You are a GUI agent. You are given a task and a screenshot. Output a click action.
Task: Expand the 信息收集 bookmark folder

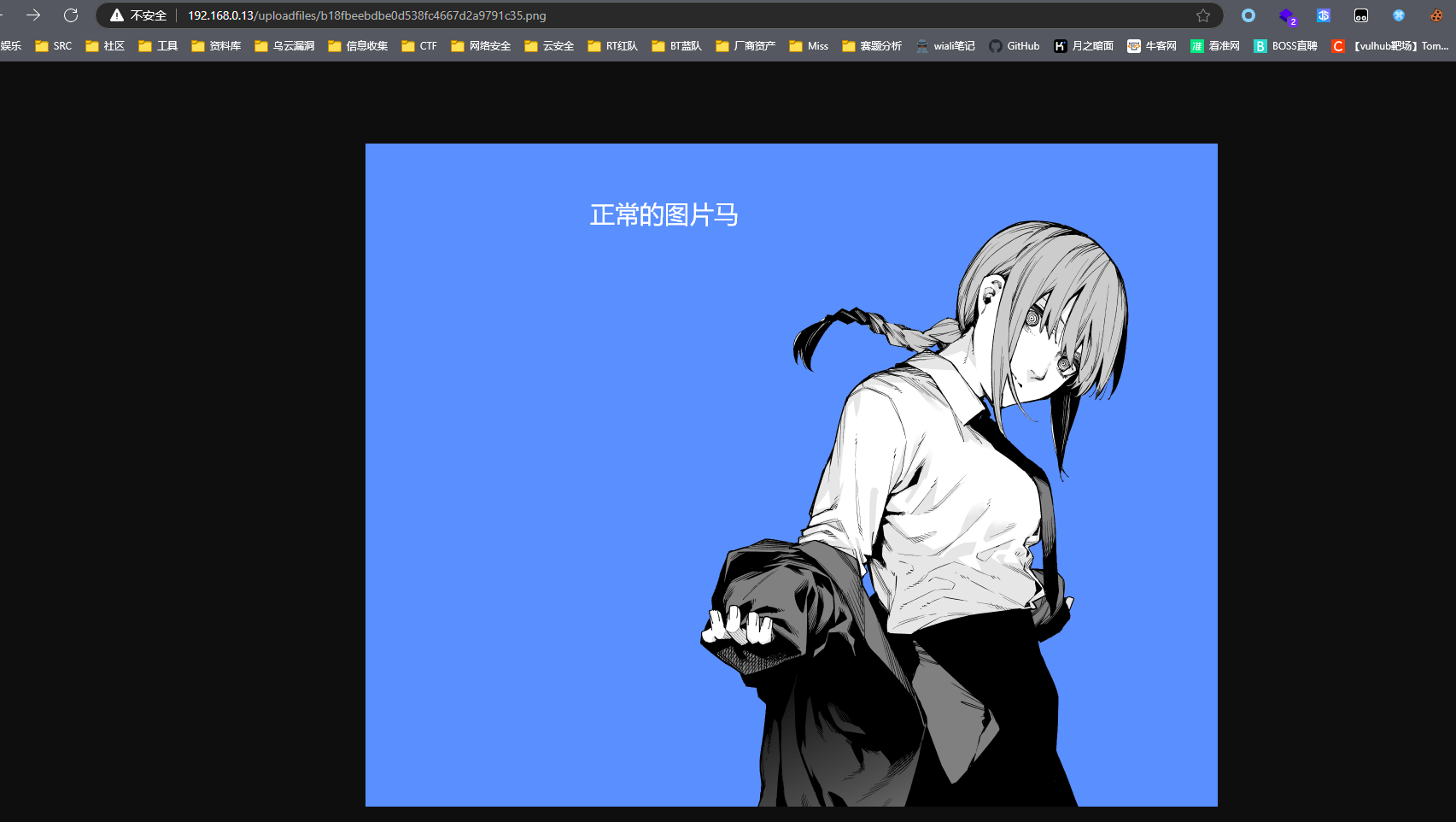(x=358, y=46)
